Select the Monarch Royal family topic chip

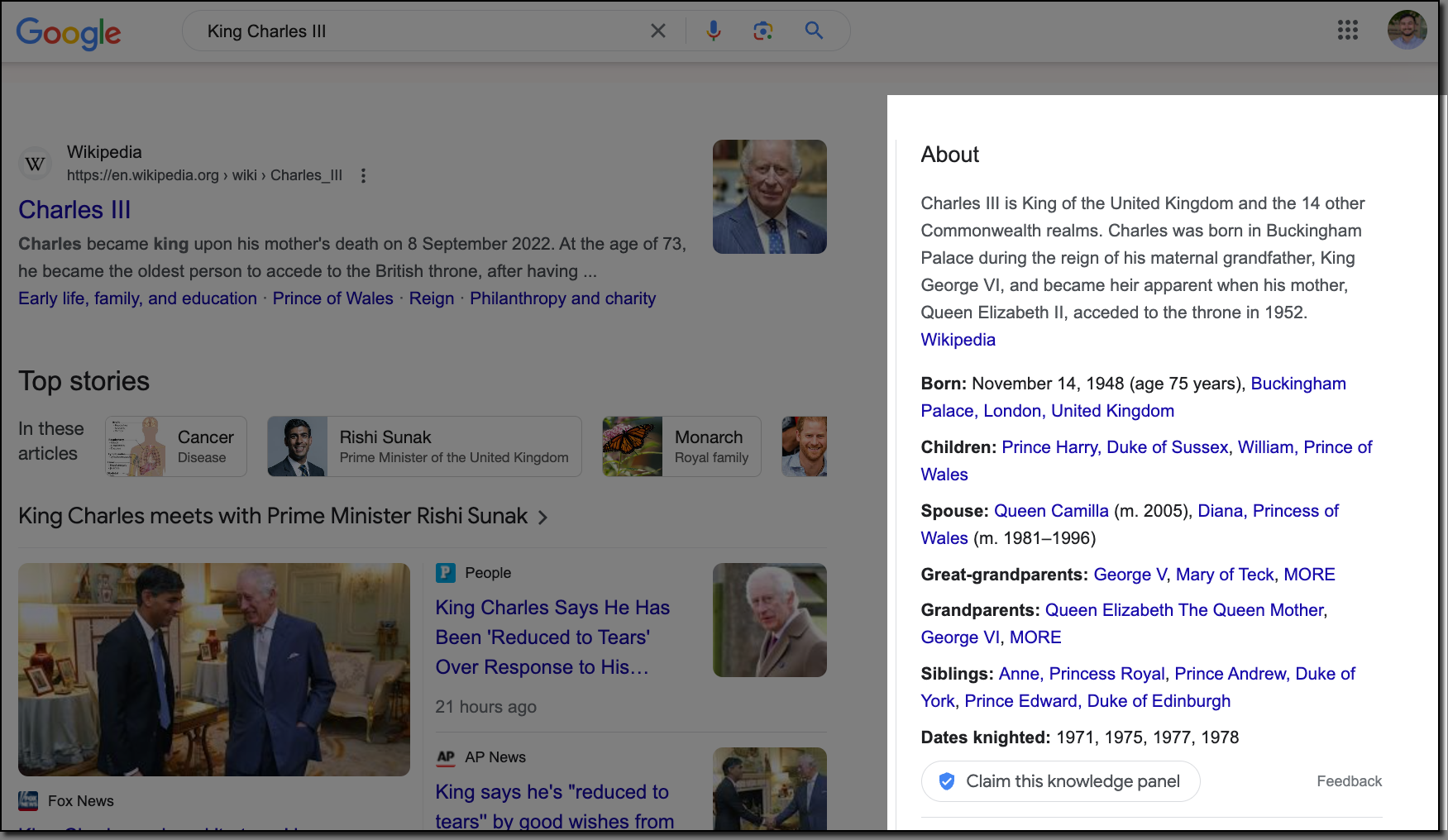tap(681, 446)
